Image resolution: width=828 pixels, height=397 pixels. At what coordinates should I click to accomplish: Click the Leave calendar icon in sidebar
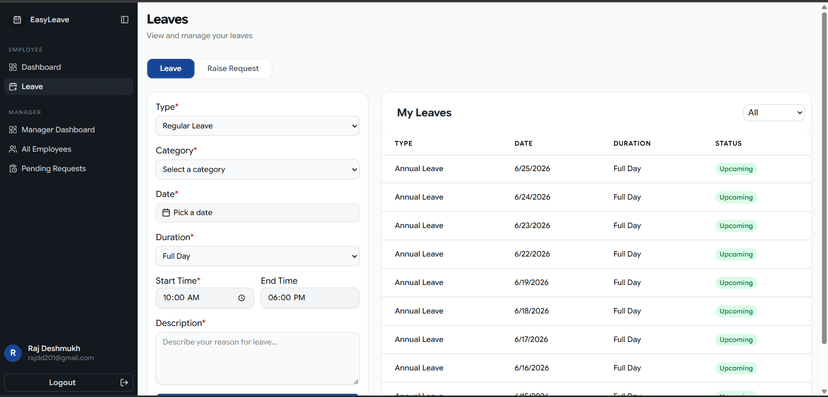13,87
